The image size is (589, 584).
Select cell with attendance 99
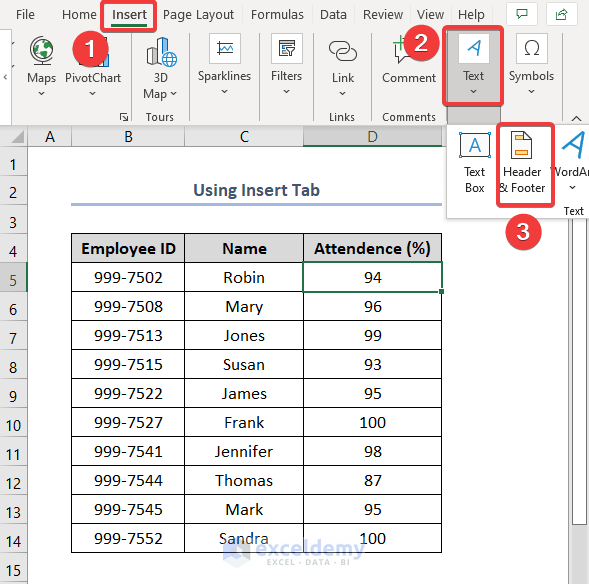(x=373, y=335)
